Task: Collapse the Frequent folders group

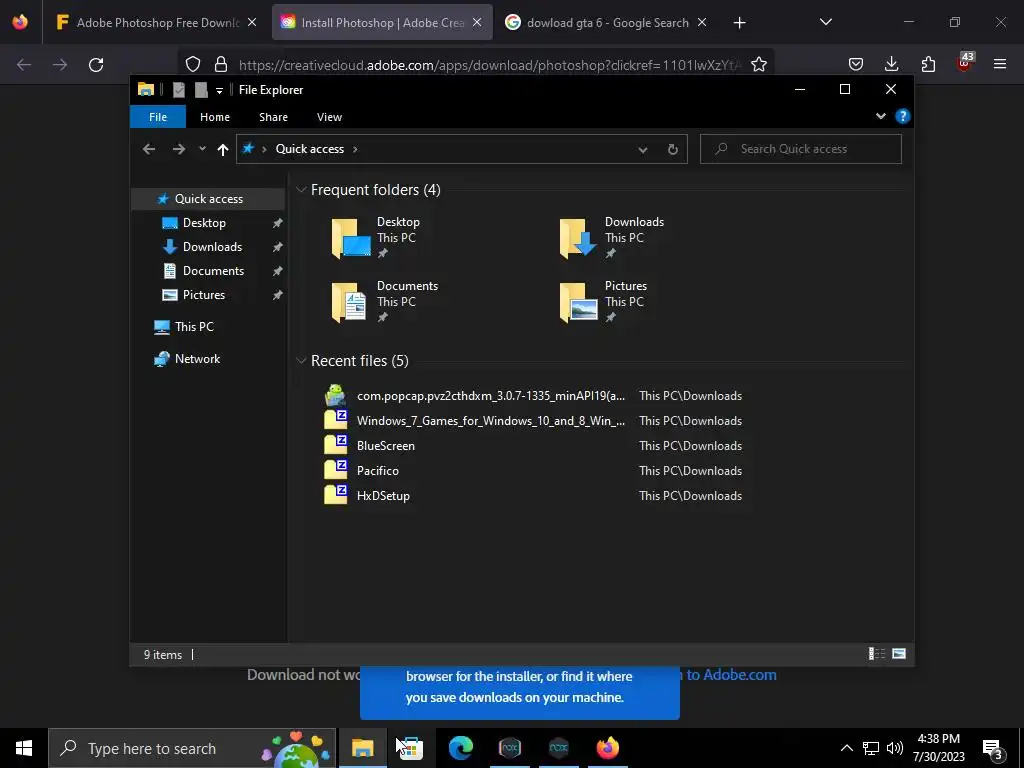Action: click(x=301, y=190)
